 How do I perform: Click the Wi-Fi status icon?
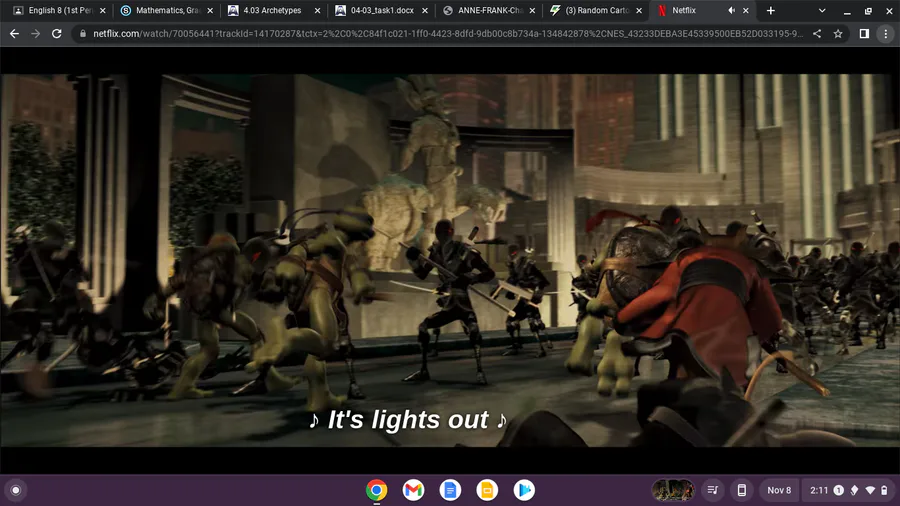click(x=870, y=490)
